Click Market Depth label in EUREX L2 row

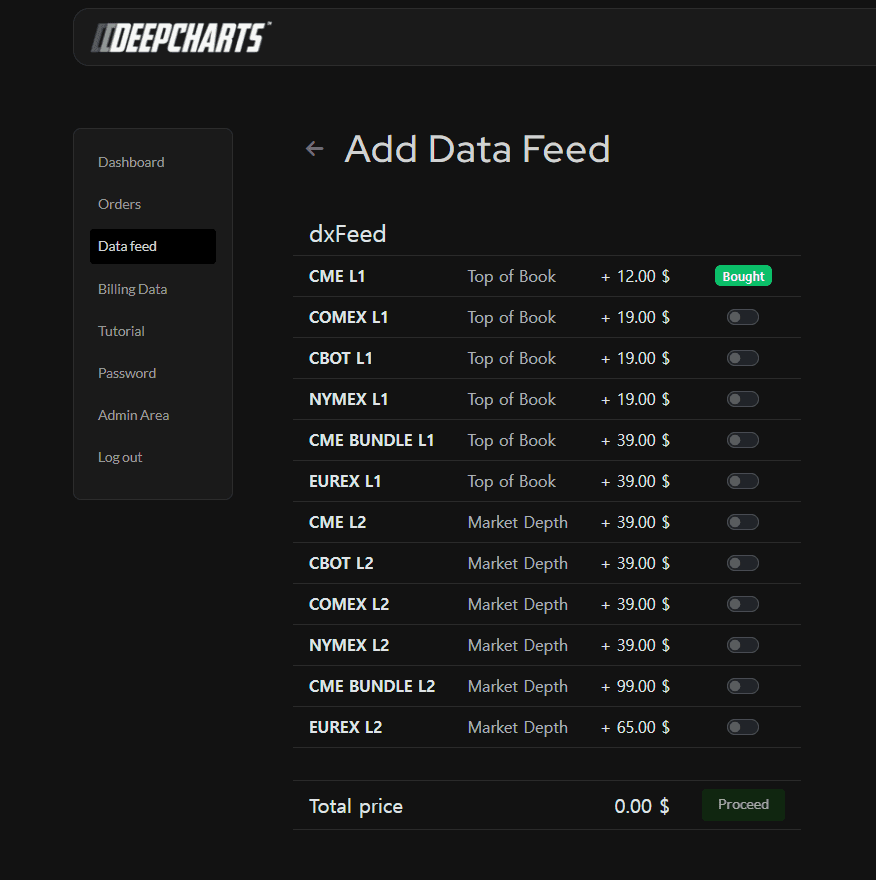coord(517,727)
